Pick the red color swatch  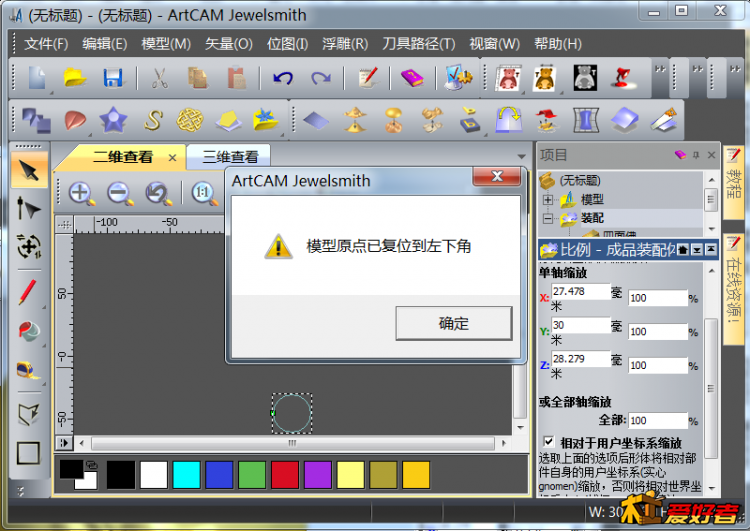coord(285,475)
